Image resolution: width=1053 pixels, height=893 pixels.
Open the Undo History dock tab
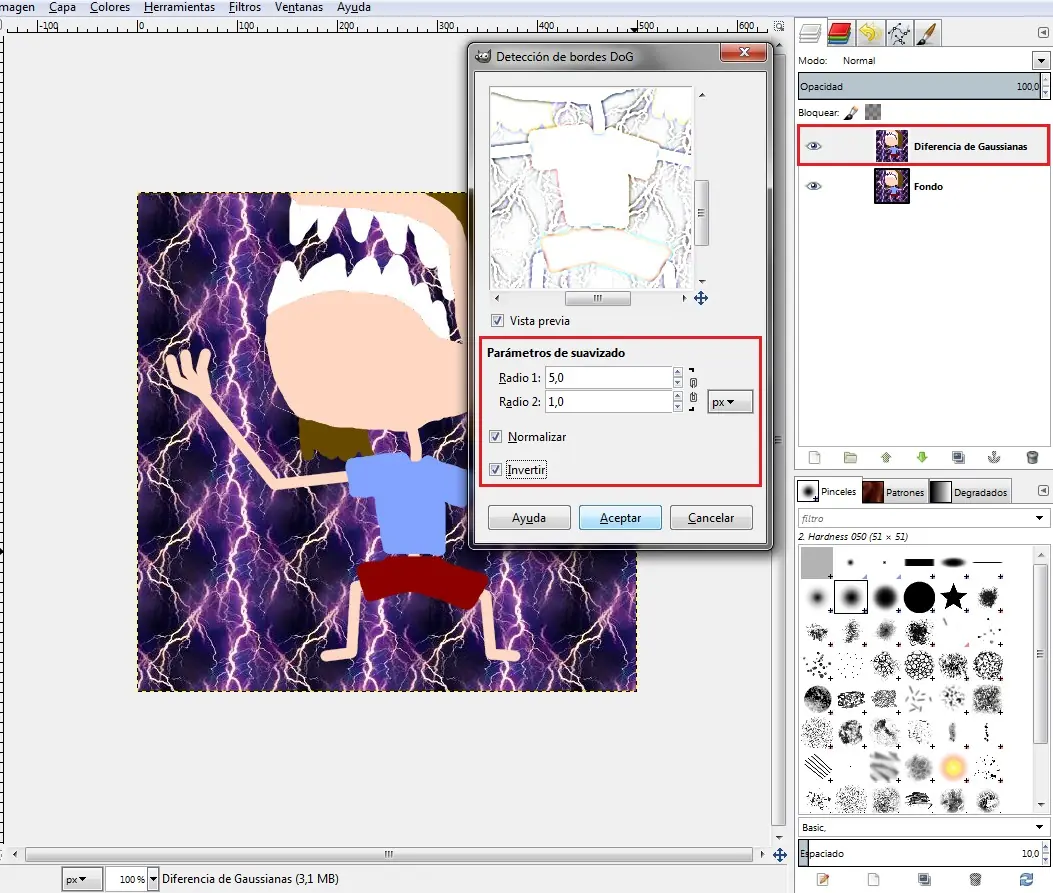(x=870, y=33)
